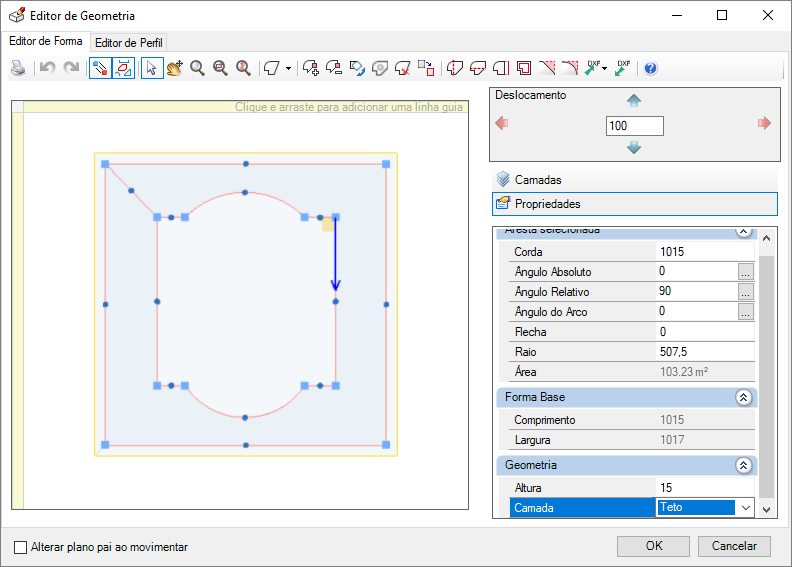Image resolution: width=792 pixels, height=567 pixels.
Task: Open the blue help question mark icon
Action: pyautogui.click(x=651, y=68)
